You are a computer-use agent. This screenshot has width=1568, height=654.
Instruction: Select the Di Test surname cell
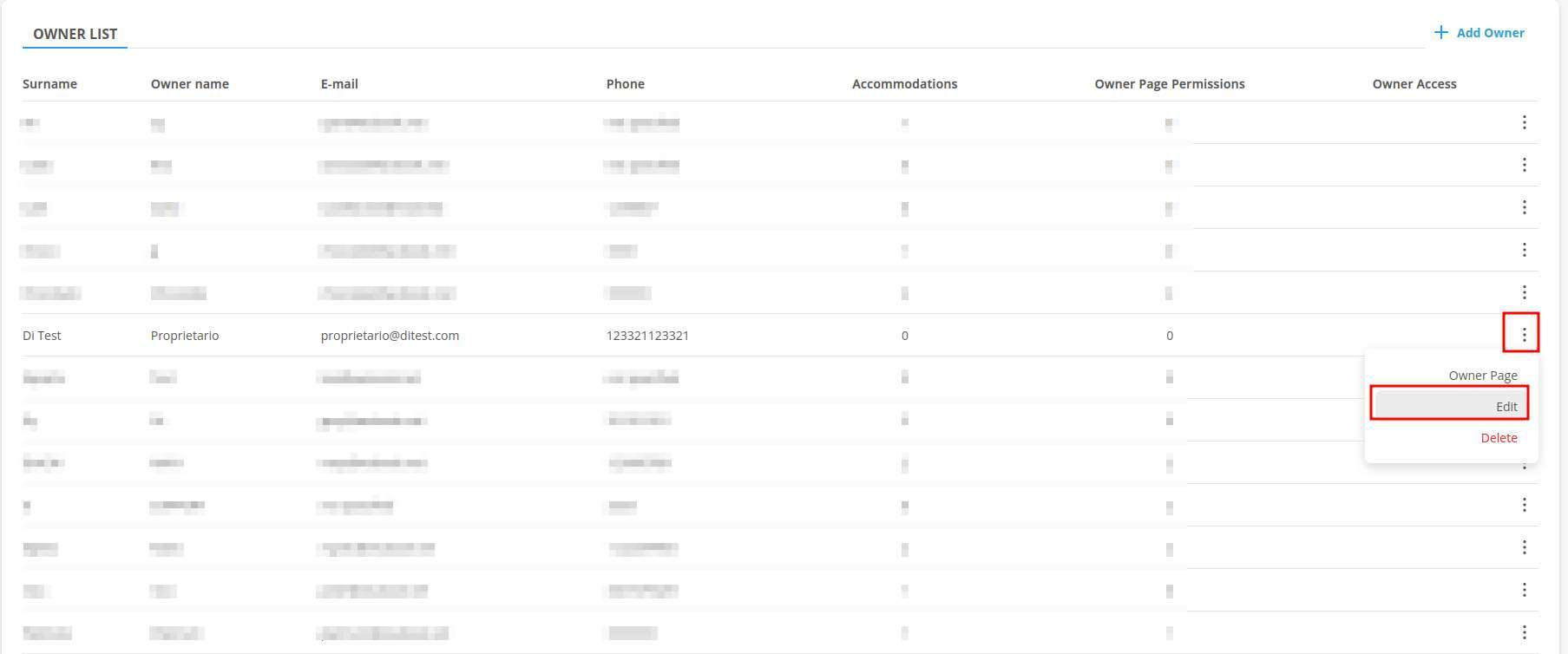click(42, 336)
